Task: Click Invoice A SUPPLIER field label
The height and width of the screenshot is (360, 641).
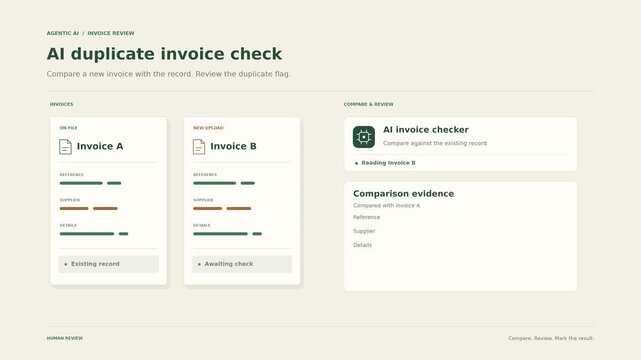Action: pyautogui.click(x=70, y=200)
